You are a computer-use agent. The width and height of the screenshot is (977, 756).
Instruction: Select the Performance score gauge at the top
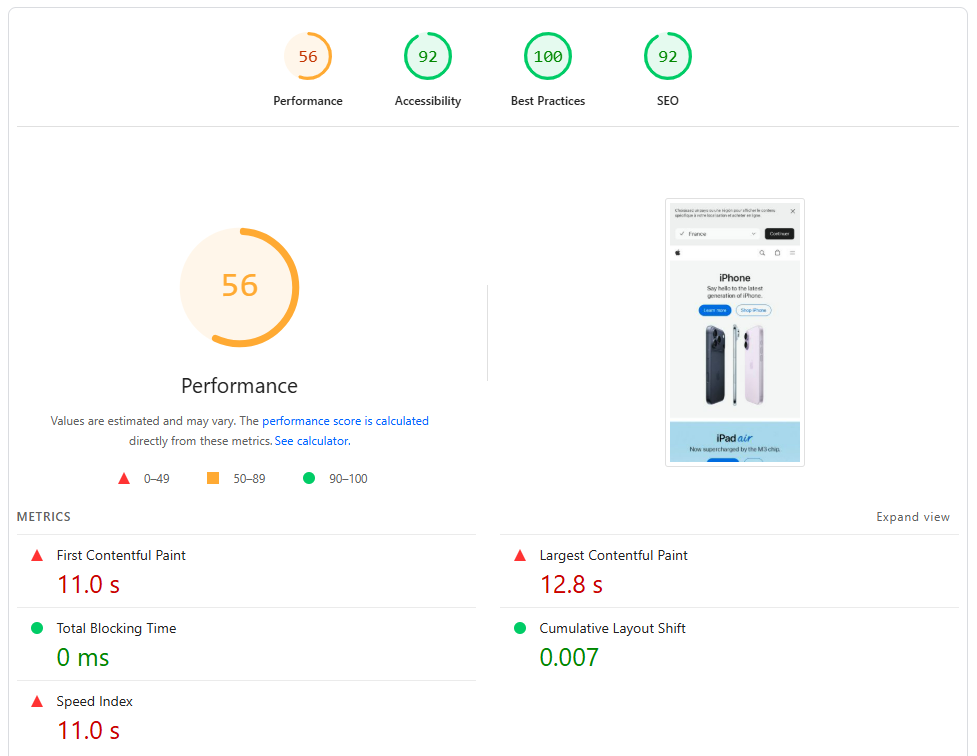(308, 56)
